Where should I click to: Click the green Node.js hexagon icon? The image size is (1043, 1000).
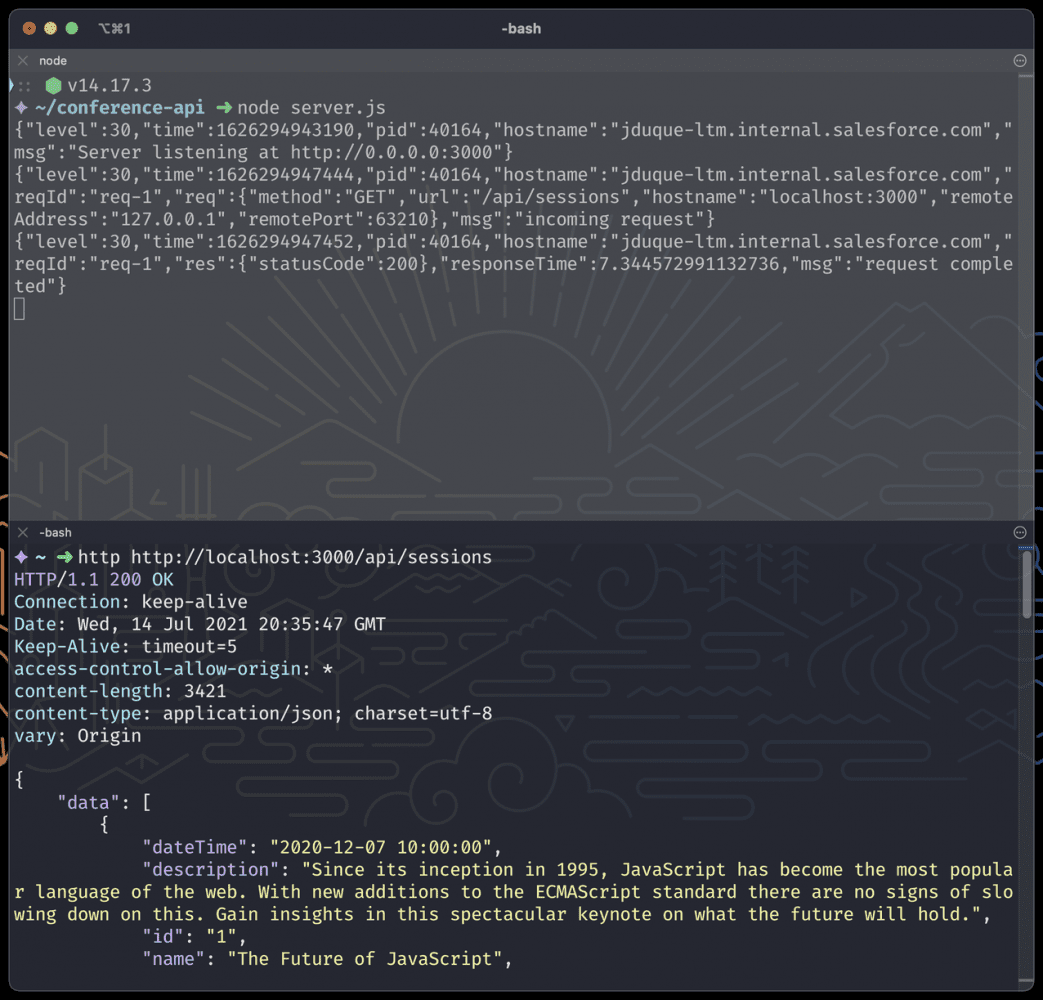click(53, 86)
